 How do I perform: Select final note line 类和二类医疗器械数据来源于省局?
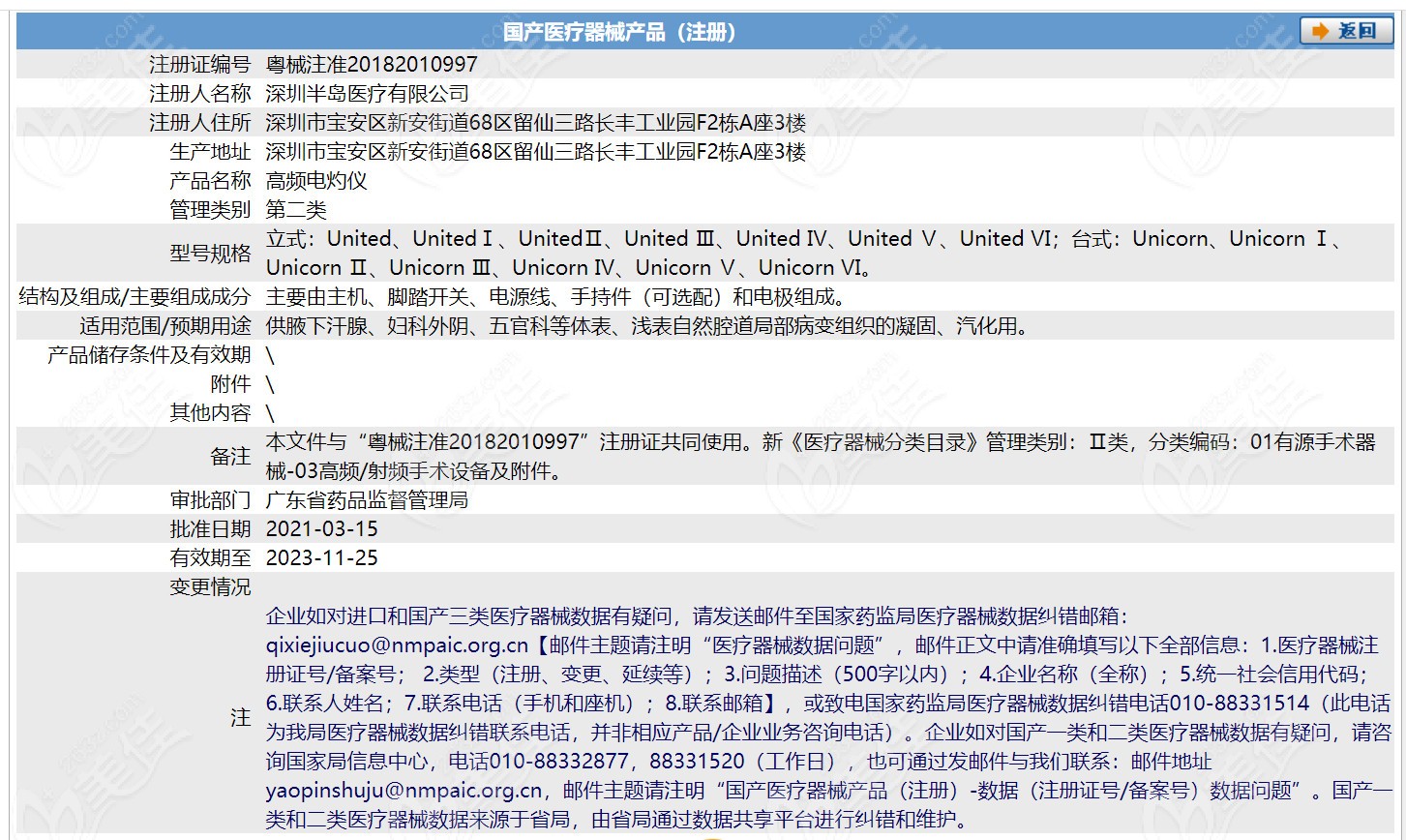pyautogui.click(x=617, y=819)
